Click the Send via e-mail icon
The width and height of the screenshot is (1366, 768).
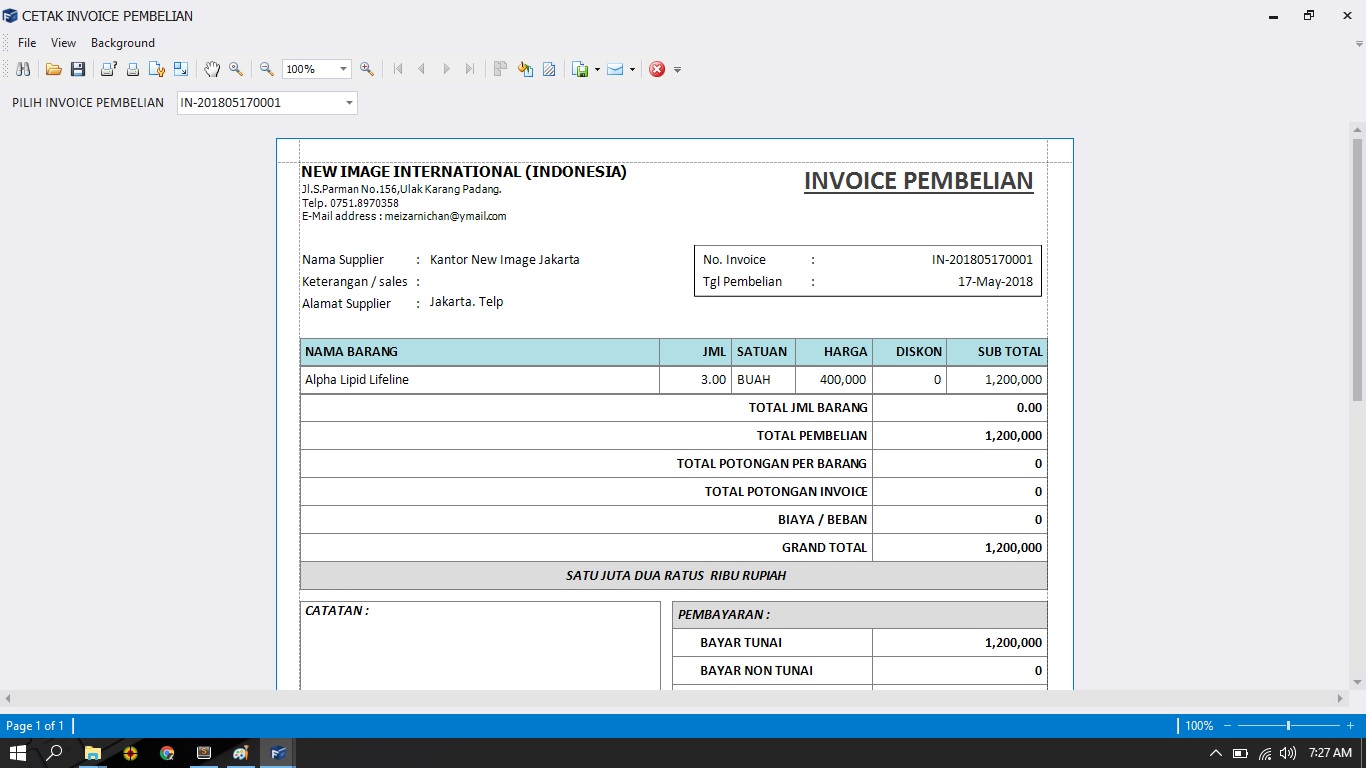pyautogui.click(x=615, y=69)
